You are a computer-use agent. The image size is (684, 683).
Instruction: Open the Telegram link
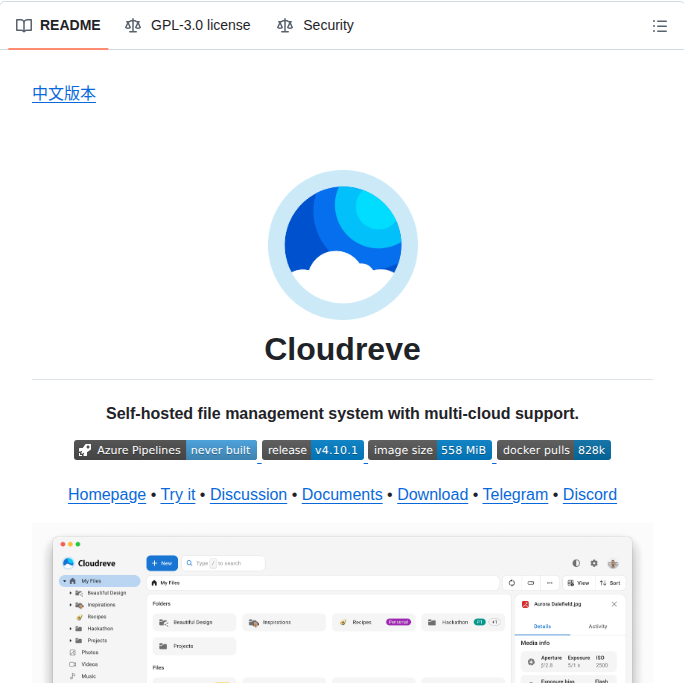point(515,495)
